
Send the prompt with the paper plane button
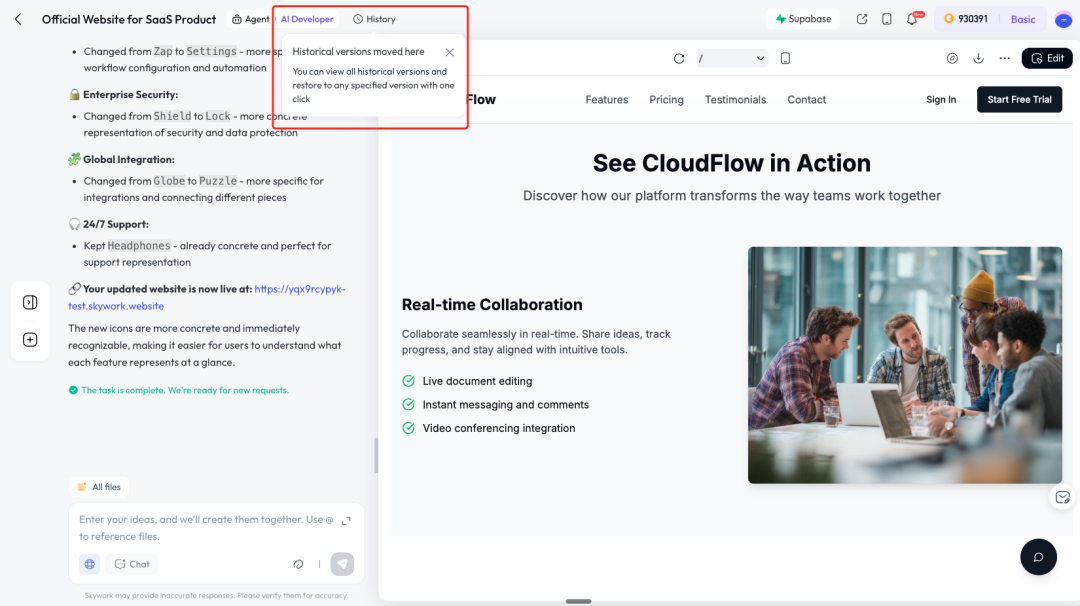coord(342,564)
